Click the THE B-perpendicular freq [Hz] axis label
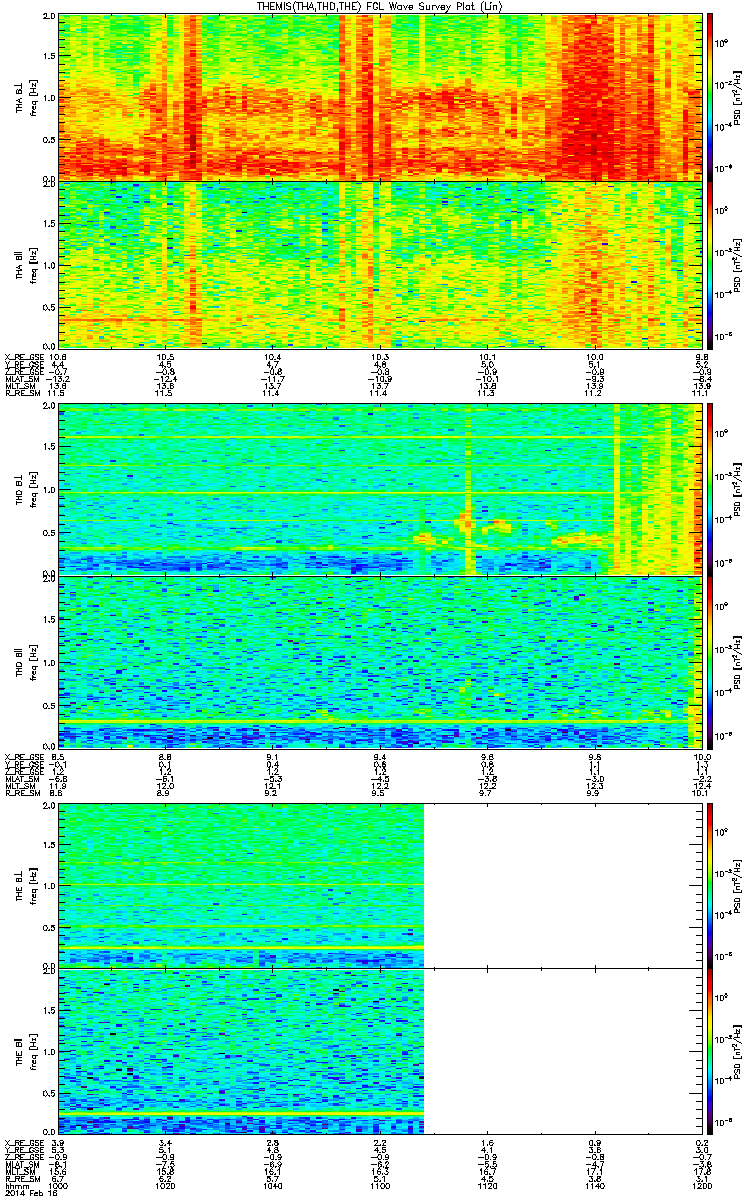 click(x=34, y=884)
